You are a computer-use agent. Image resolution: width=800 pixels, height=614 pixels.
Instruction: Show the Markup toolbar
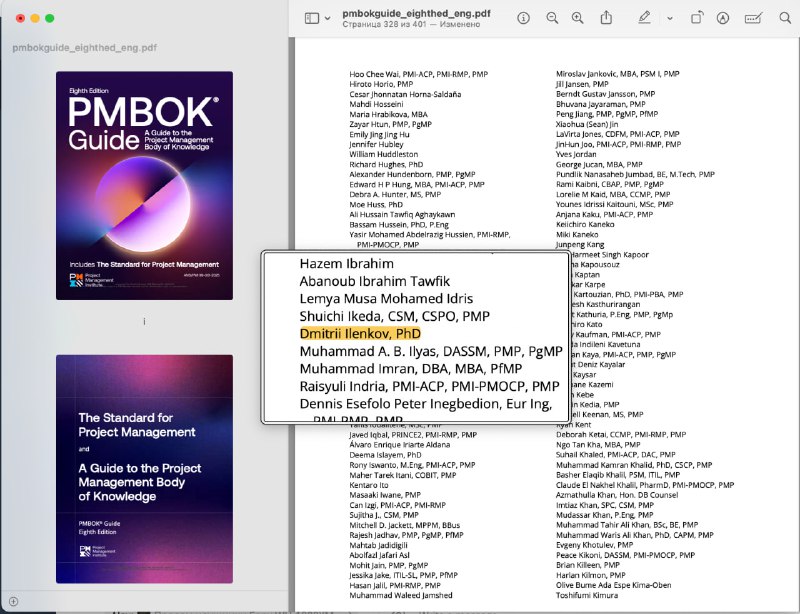tap(724, 18)
